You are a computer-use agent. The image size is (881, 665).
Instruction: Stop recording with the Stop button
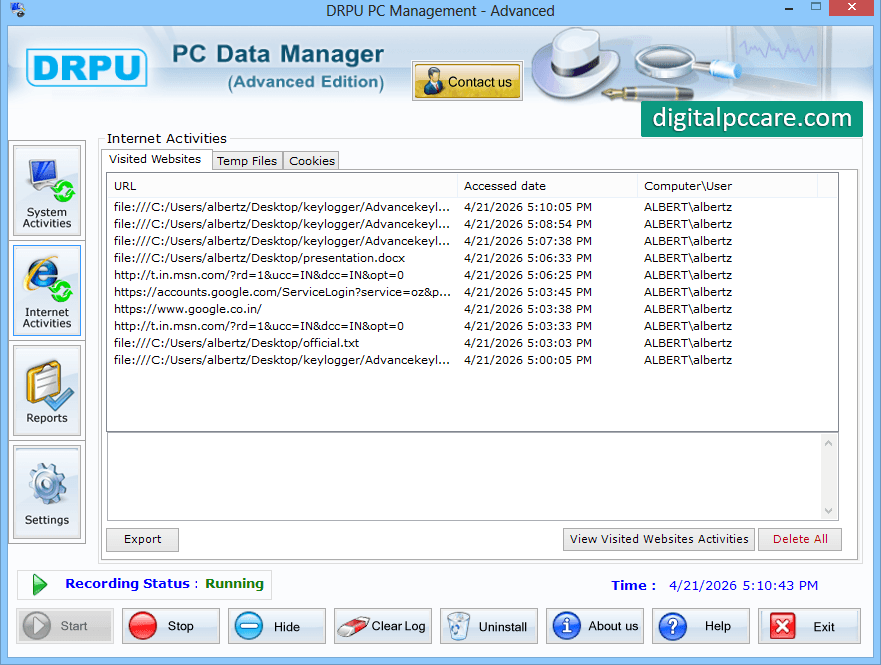(x=171, y=626)
